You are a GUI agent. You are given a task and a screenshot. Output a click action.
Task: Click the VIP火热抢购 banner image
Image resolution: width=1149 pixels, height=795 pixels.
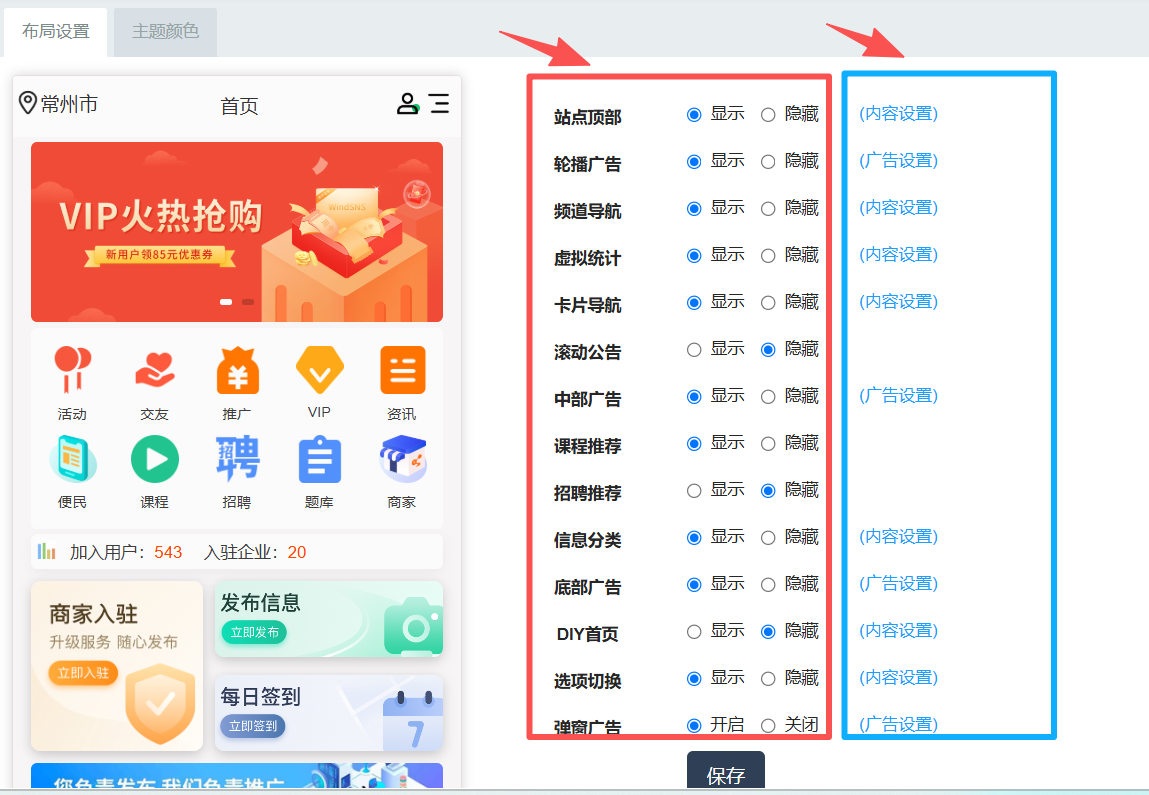[x=237, y=232]
